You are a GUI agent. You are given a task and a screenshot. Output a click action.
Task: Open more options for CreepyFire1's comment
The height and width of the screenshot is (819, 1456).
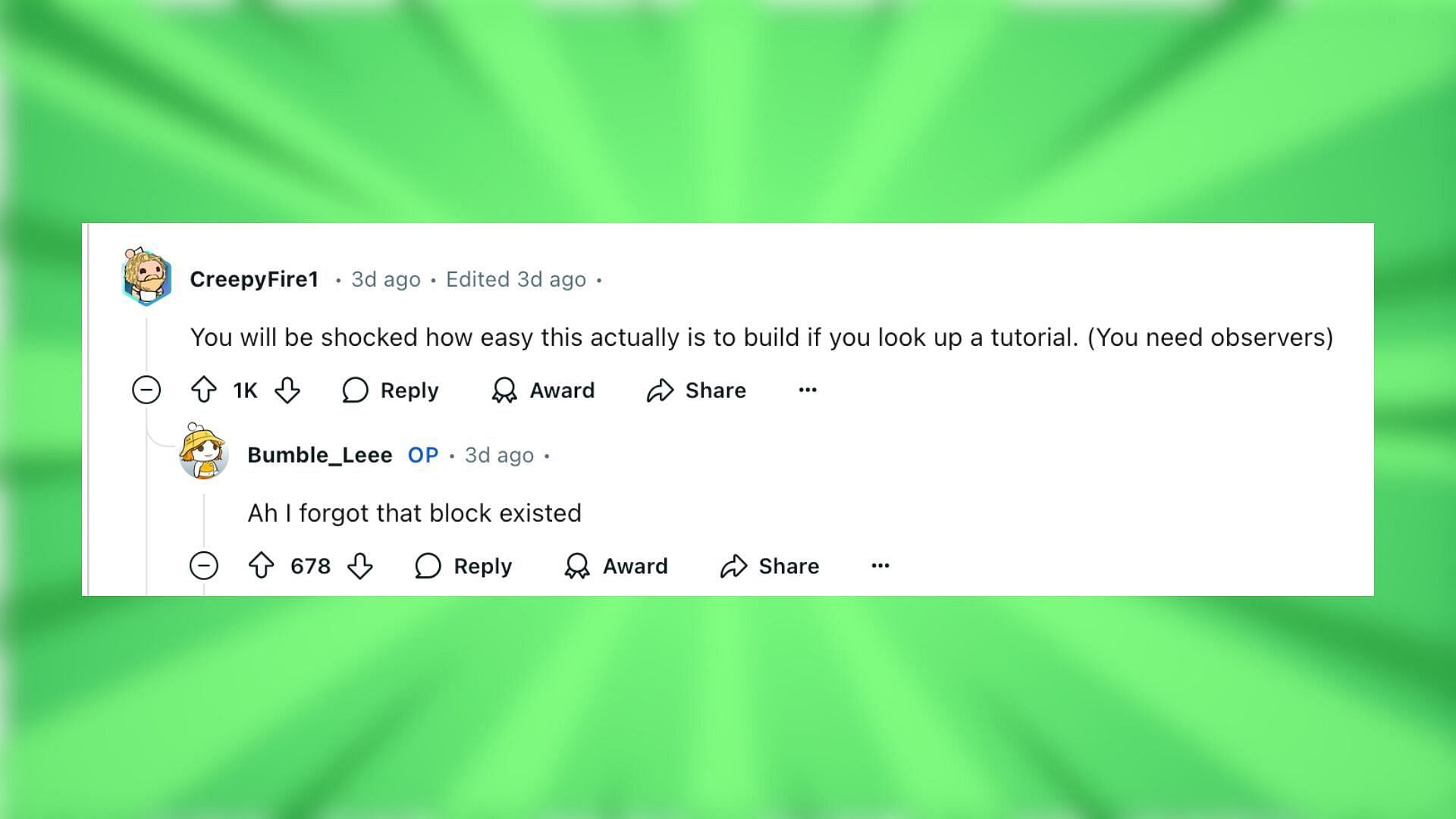807,390
